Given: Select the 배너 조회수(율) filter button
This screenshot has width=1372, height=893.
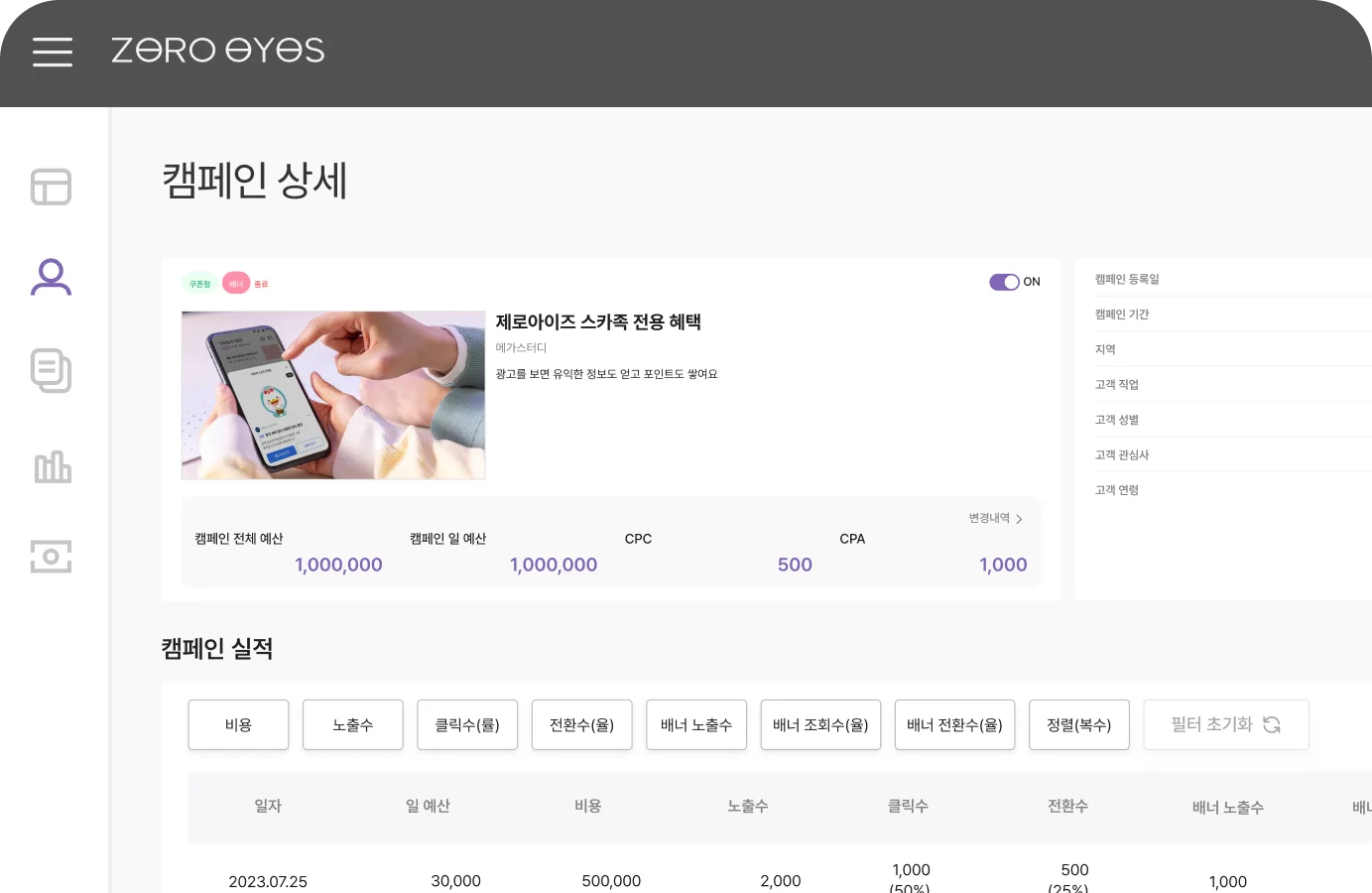Looking at the screenshot, I should 820,725.
